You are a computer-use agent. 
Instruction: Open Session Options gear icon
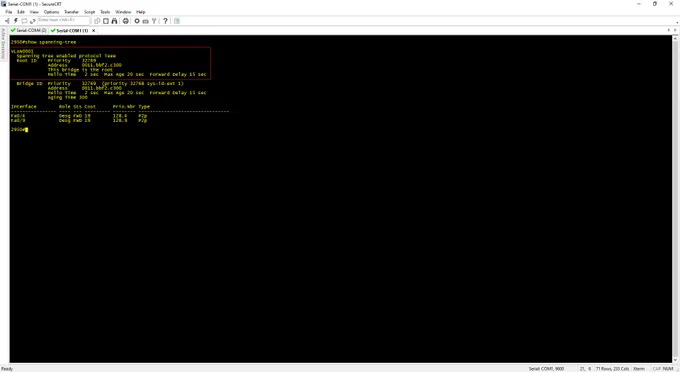tap(137, 21)
